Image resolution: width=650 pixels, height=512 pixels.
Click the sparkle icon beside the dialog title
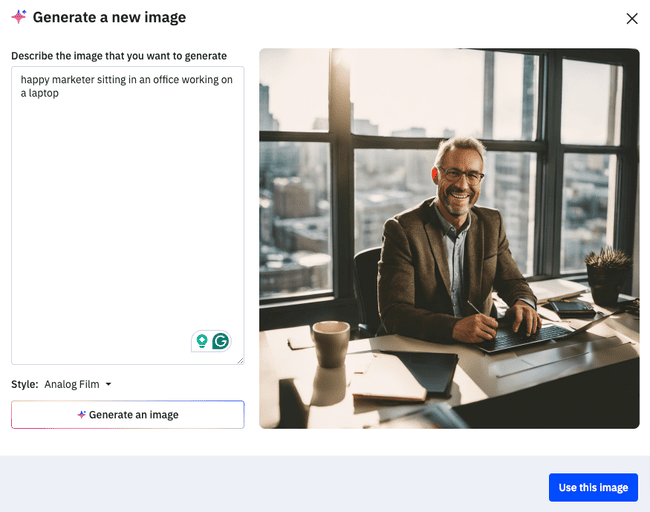(19, 18)
